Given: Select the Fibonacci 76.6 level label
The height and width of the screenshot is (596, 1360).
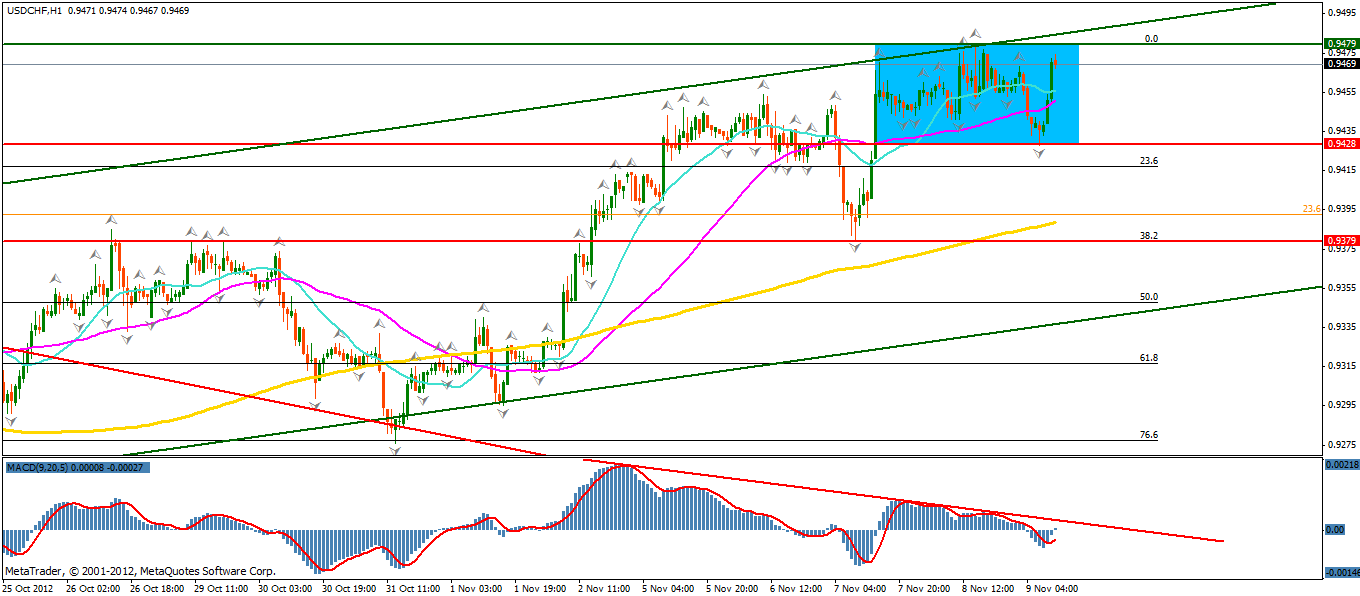Looking at the screenshot, I should pos(1149,435).
